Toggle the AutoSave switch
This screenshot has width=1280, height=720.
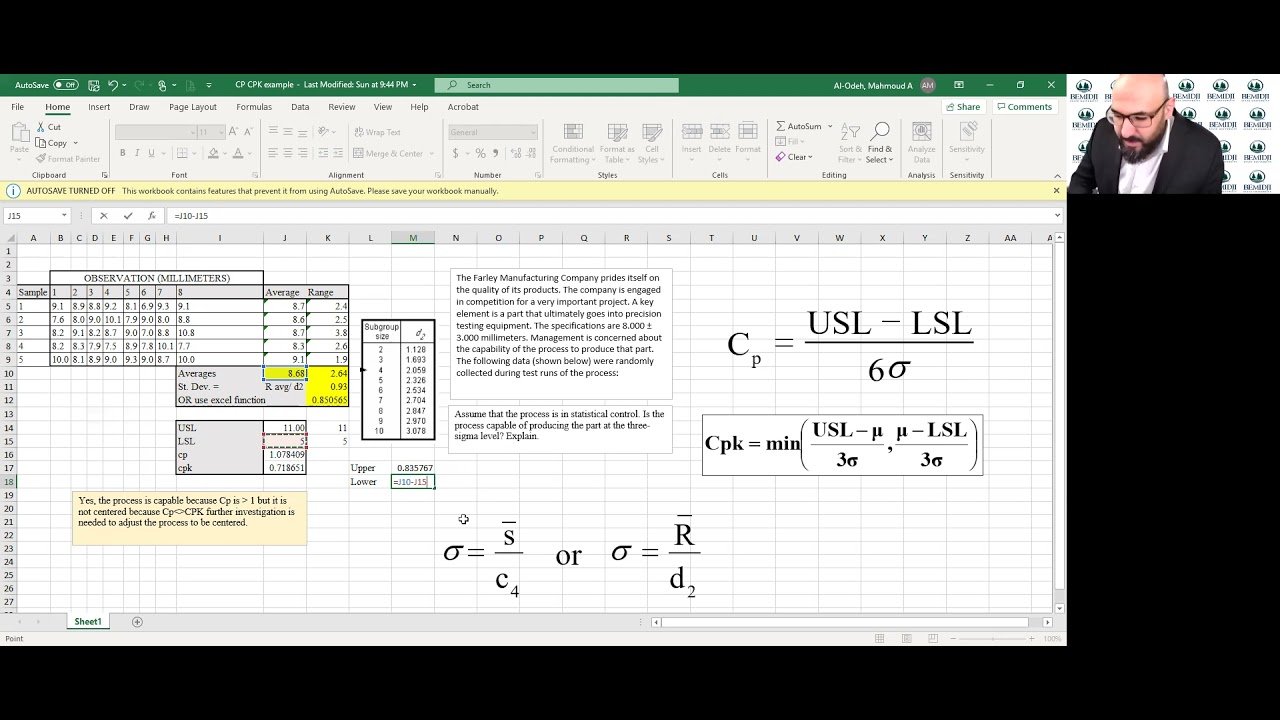[x=66, y=85]
